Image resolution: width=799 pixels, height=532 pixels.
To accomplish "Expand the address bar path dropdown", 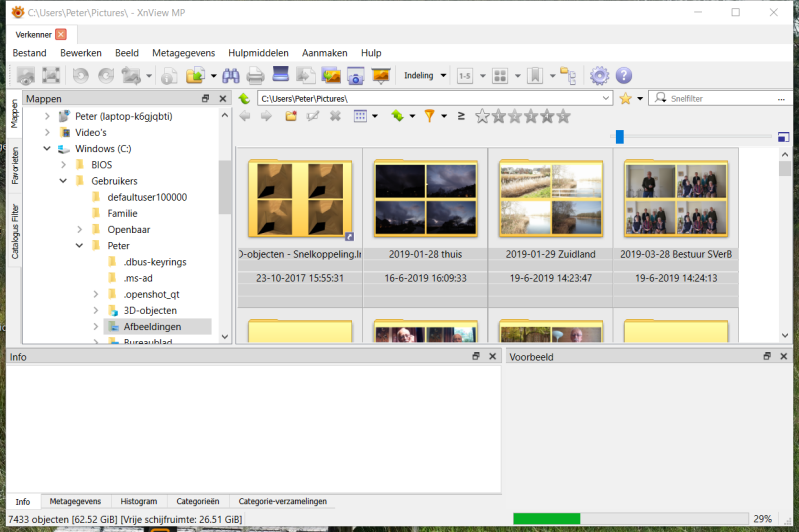I will pos(606,99).
